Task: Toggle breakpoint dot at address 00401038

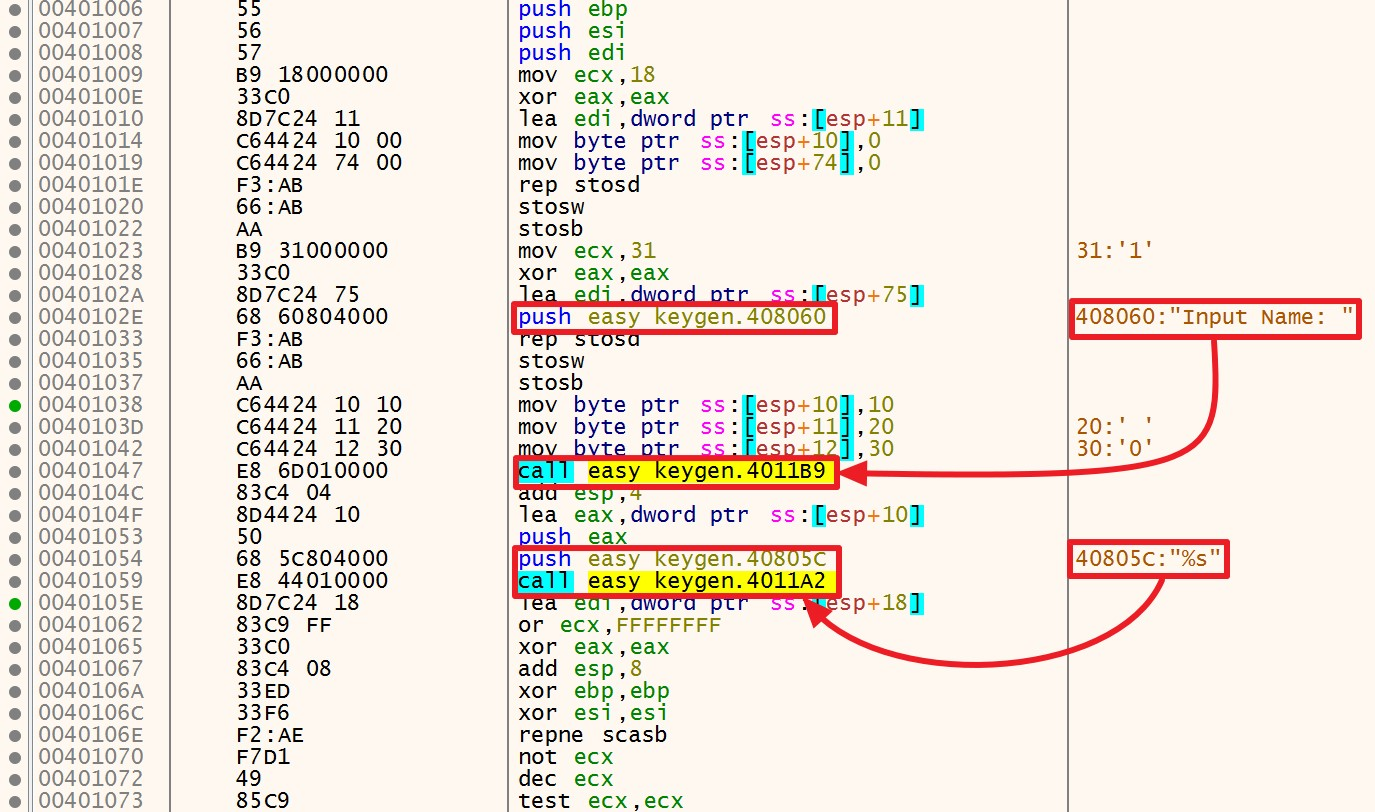Action: 14,405
